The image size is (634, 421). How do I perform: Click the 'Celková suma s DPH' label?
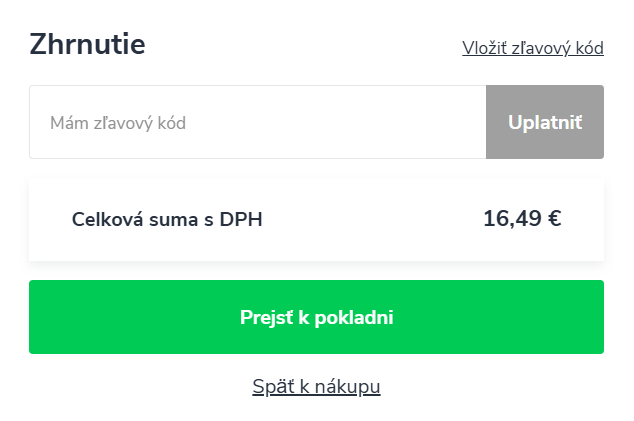click(167, 220)
